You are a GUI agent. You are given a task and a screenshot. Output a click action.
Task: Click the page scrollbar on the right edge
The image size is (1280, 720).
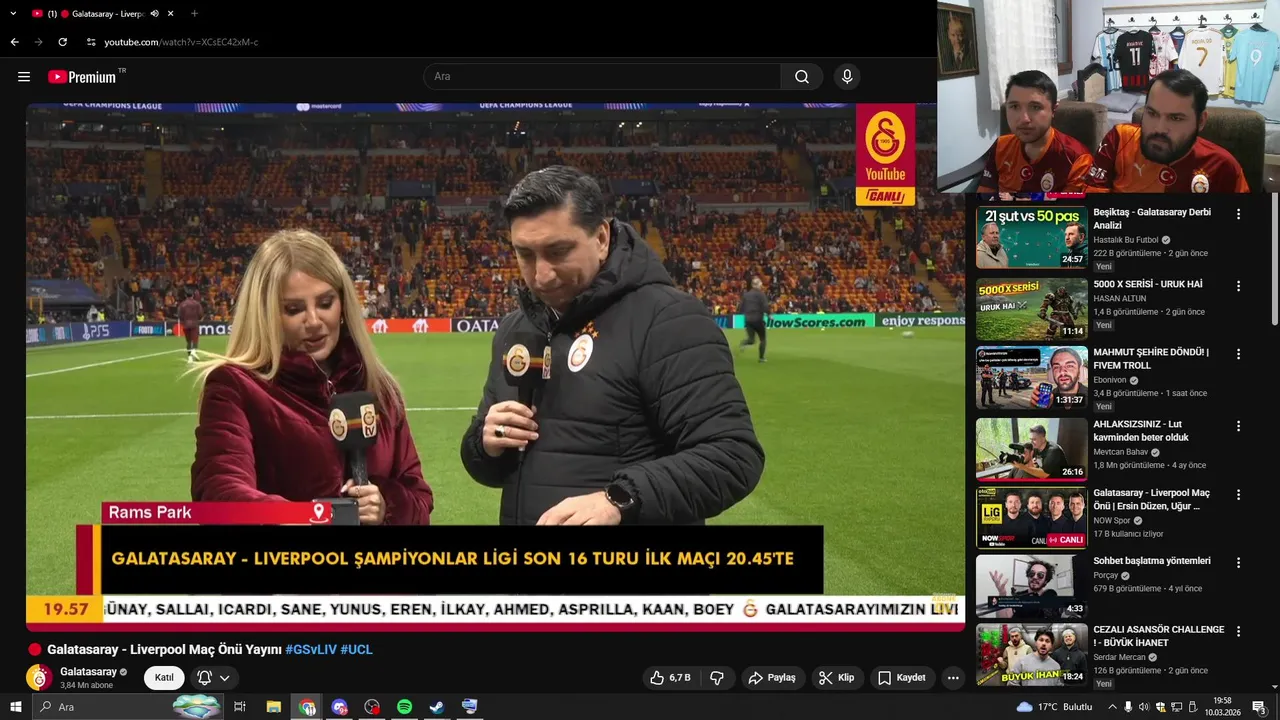coord(1274,260)
